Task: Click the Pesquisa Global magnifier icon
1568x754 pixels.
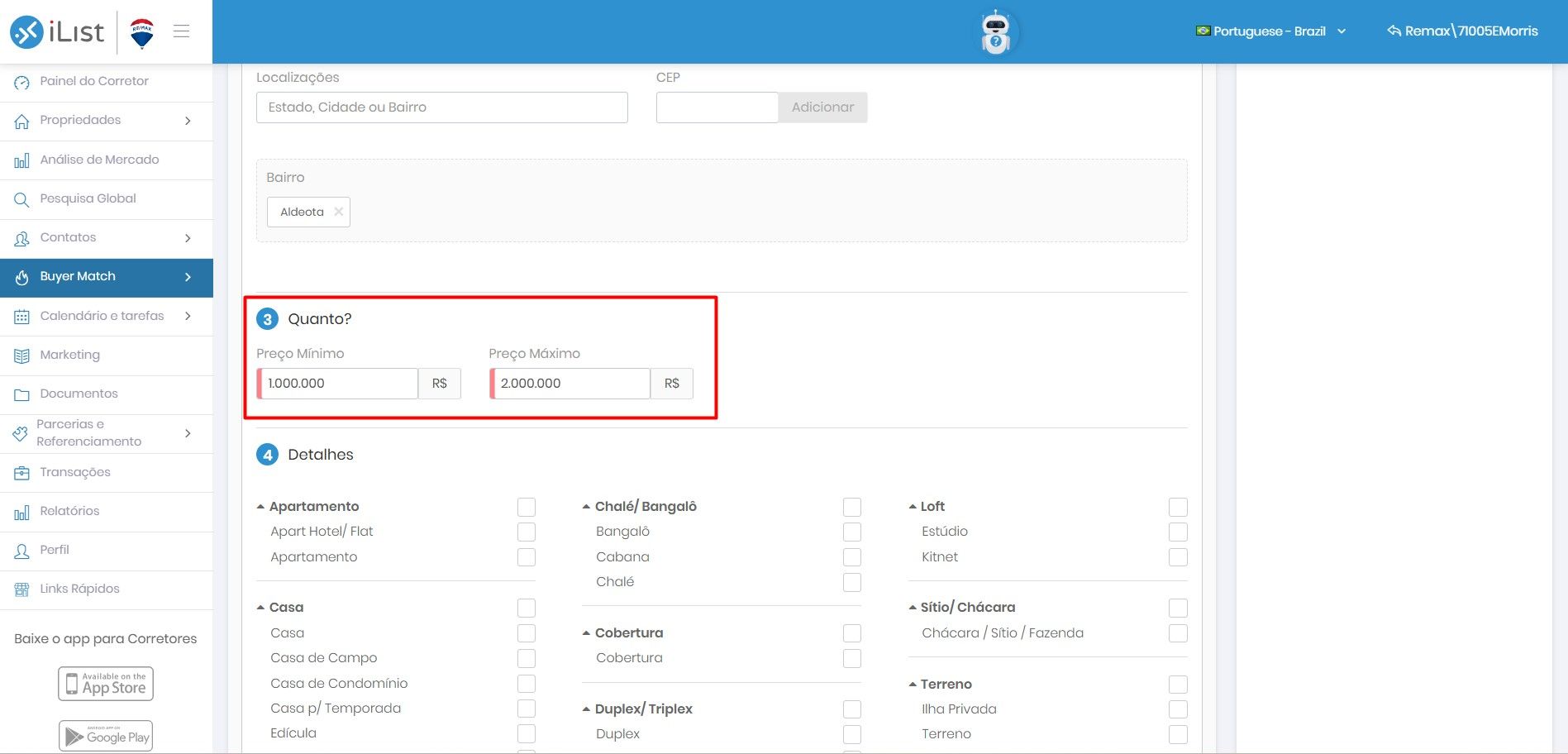Action: [x=22, y=199]
